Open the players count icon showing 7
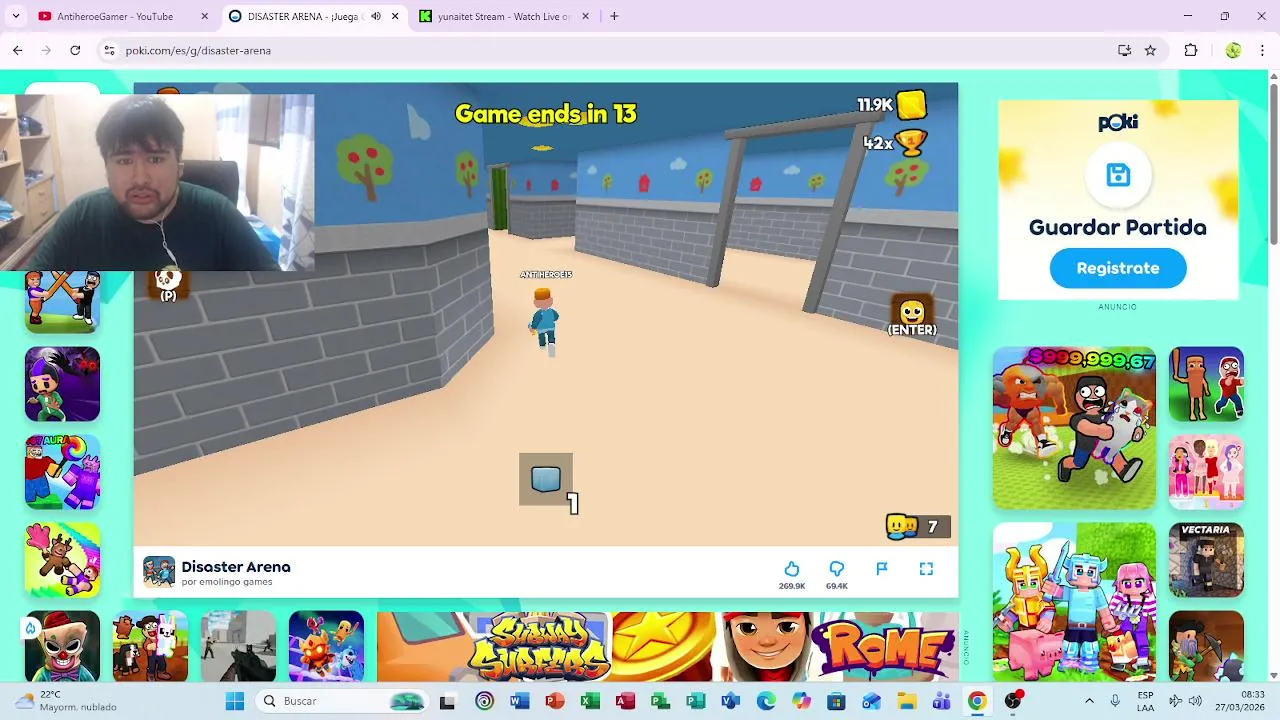 click(917, 526)
